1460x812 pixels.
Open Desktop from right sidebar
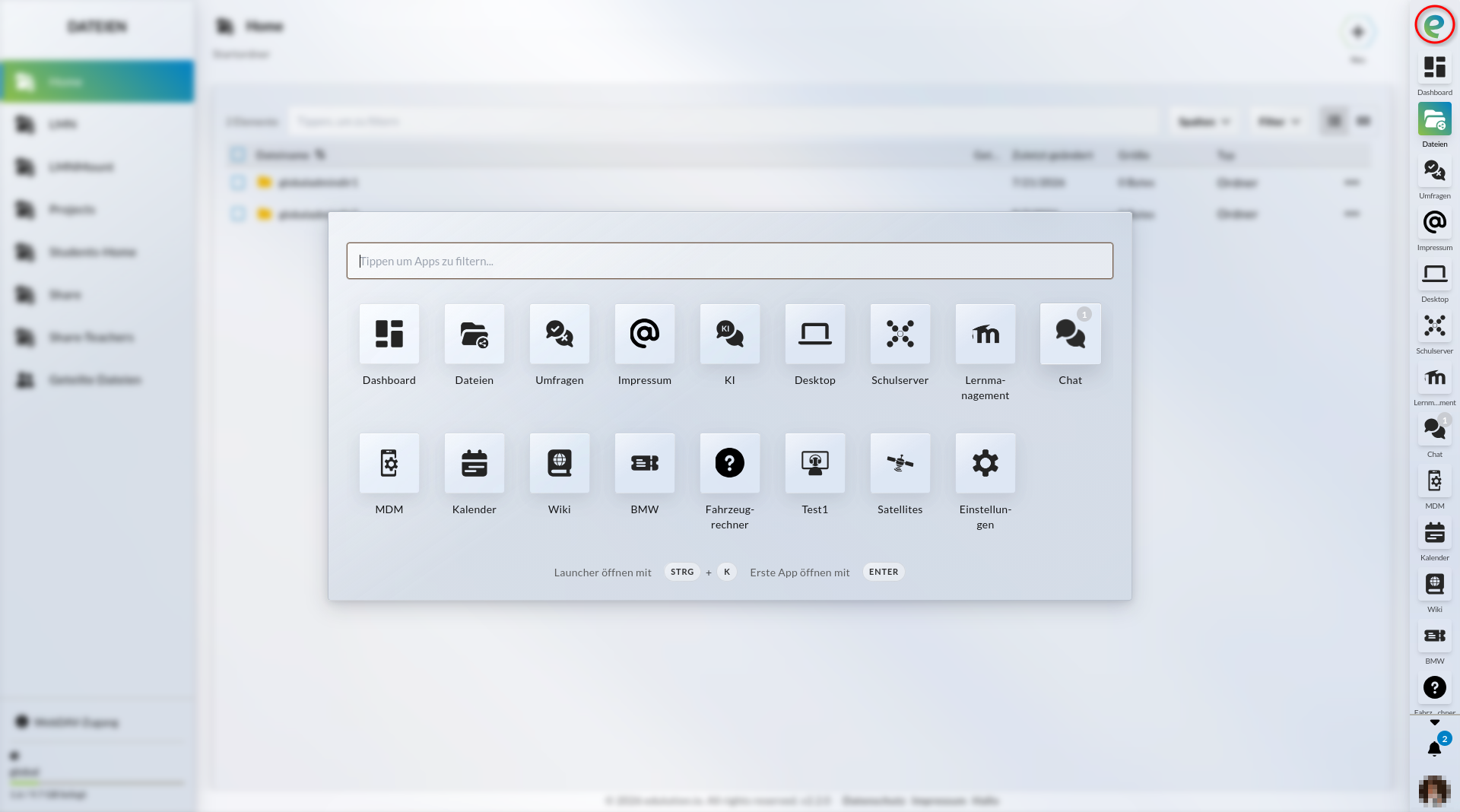click(1434, 274)
